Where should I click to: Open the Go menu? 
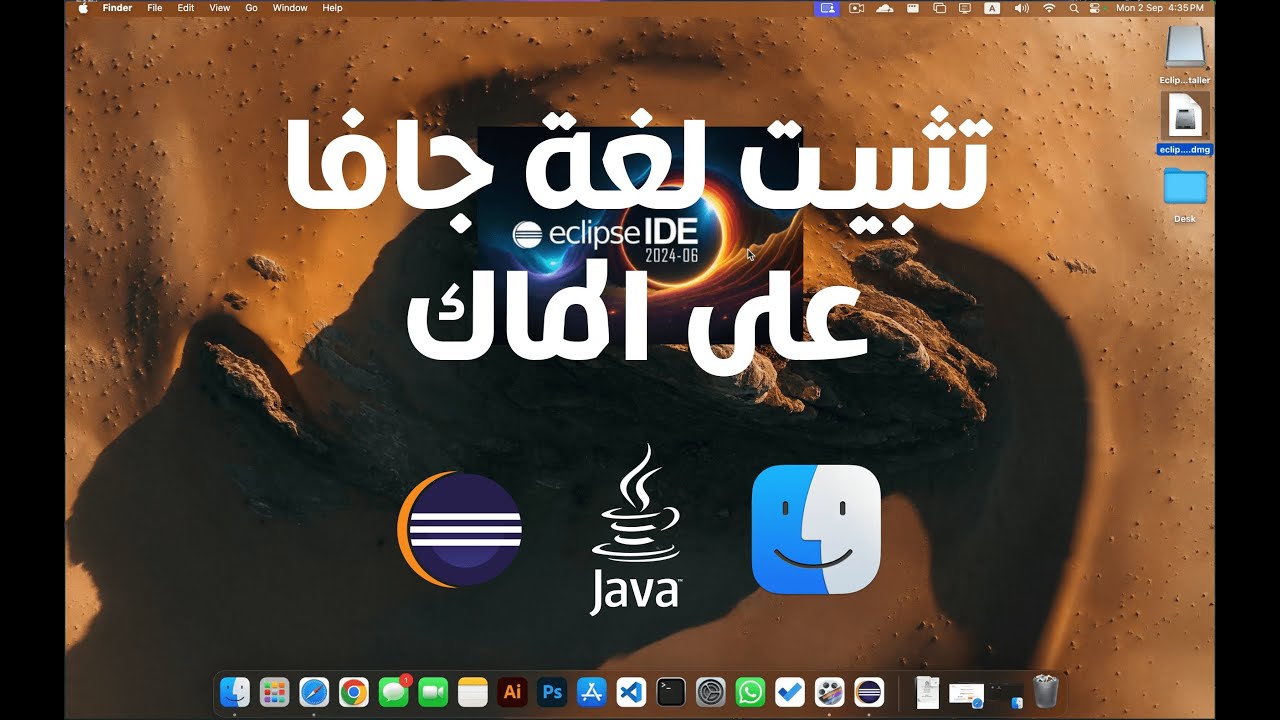click(251, 7)
